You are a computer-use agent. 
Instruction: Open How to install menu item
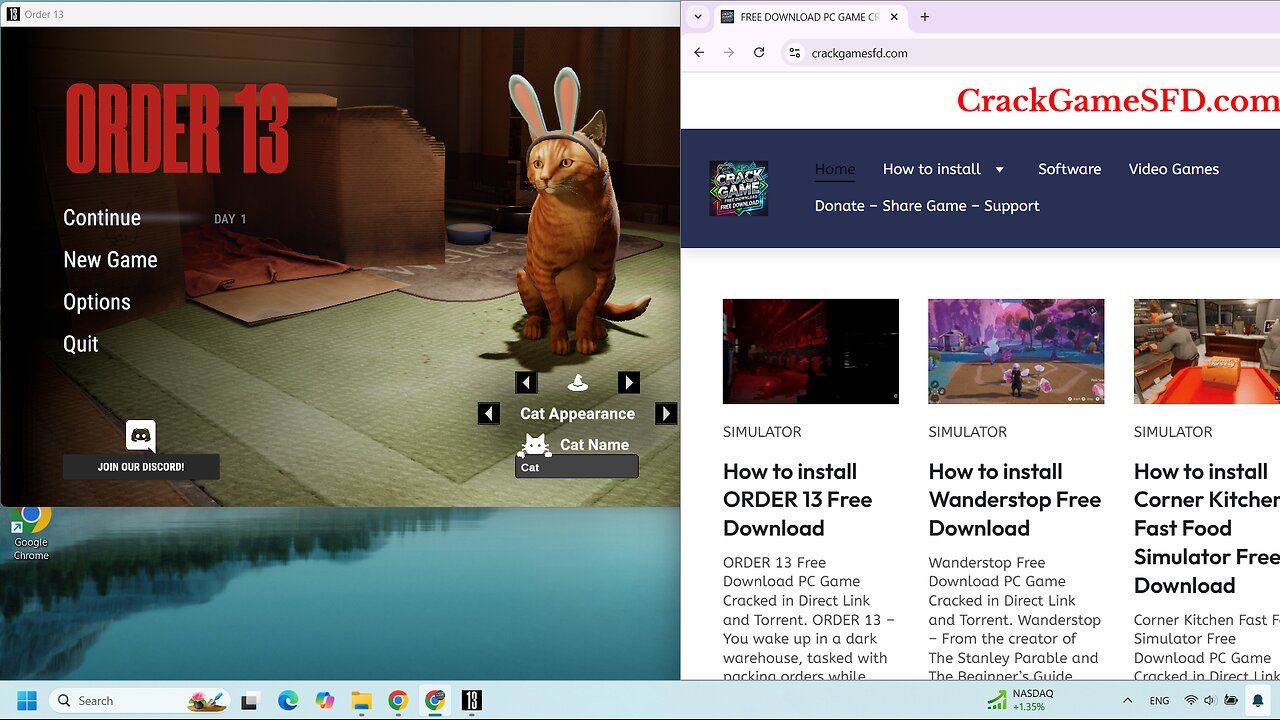932,169
